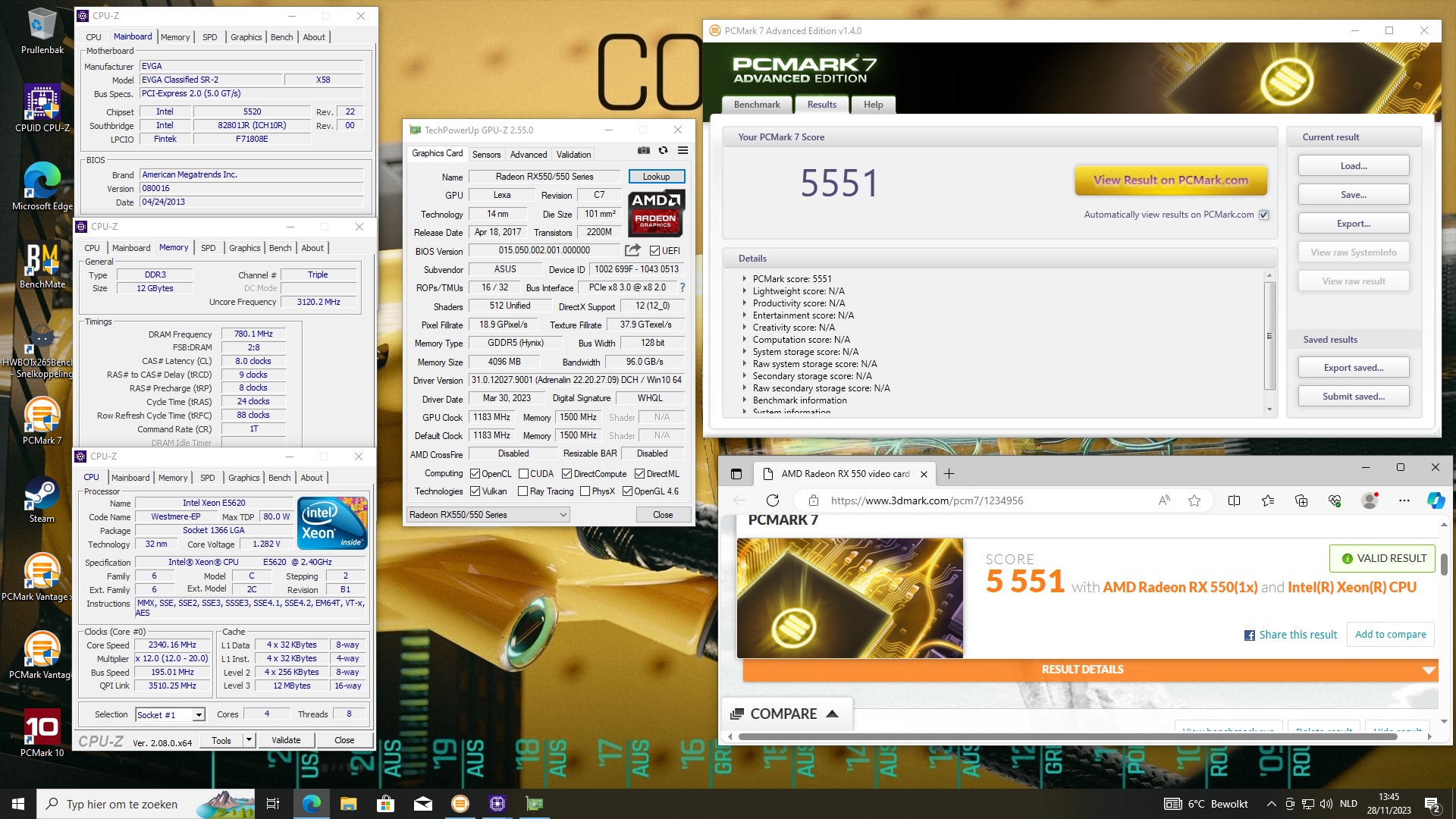The height and width of the screenshot is (819, 1456).
Task: Click the bus interface question mark icon
Action: (682, 287)
